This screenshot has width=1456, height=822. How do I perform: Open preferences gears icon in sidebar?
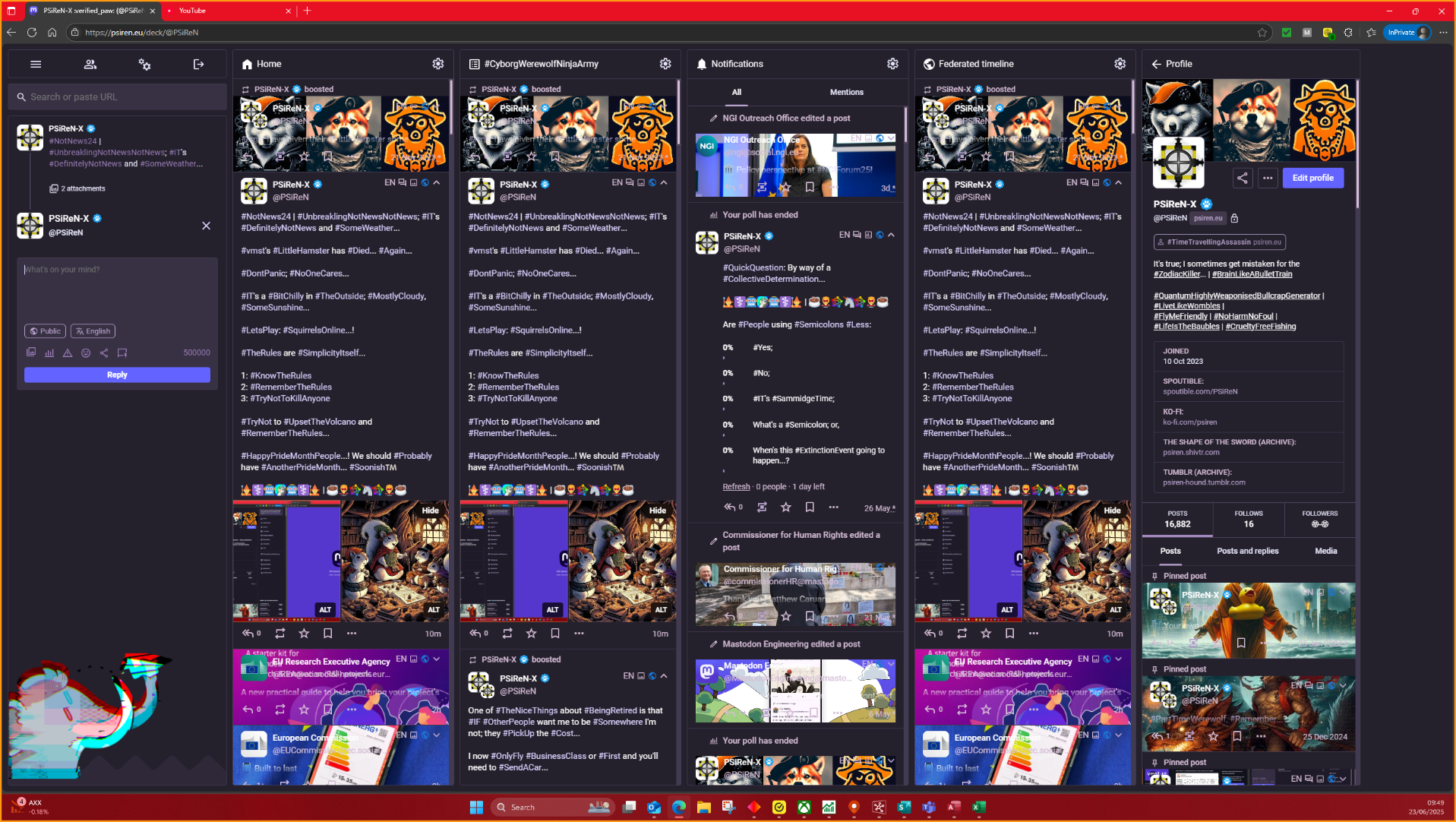(144, 65)
